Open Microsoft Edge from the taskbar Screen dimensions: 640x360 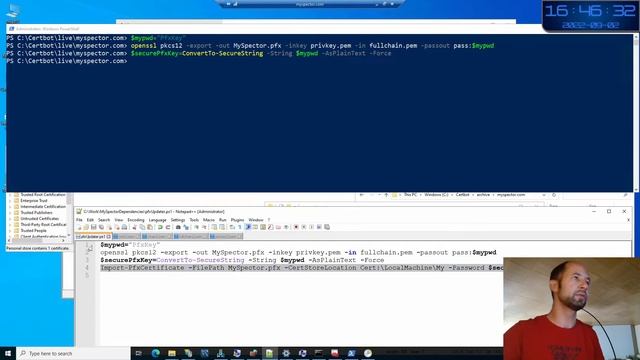pos(156,353)
